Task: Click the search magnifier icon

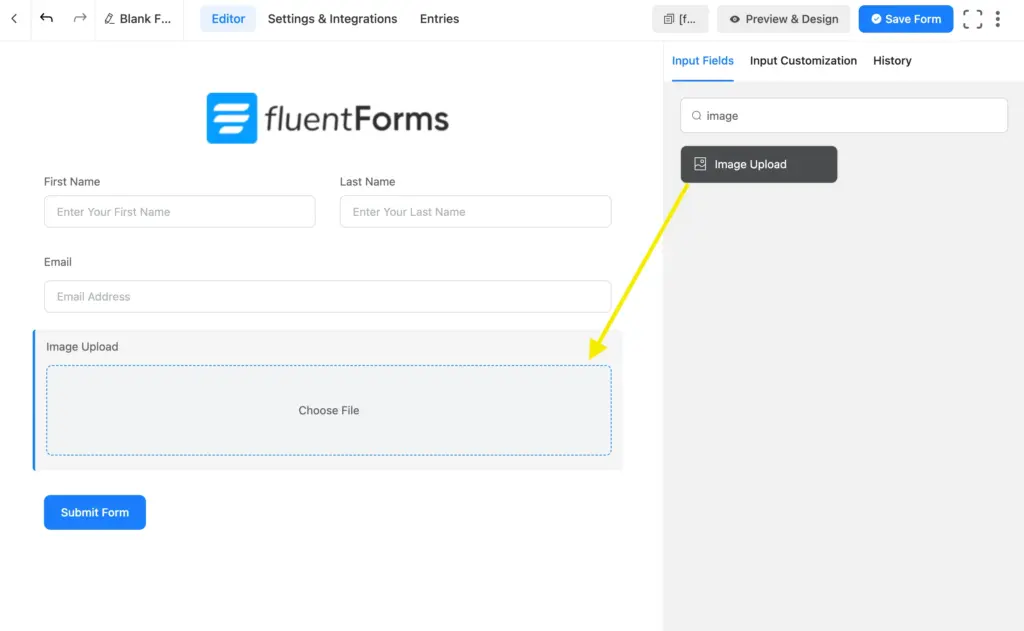Action: tap(697, 116)
